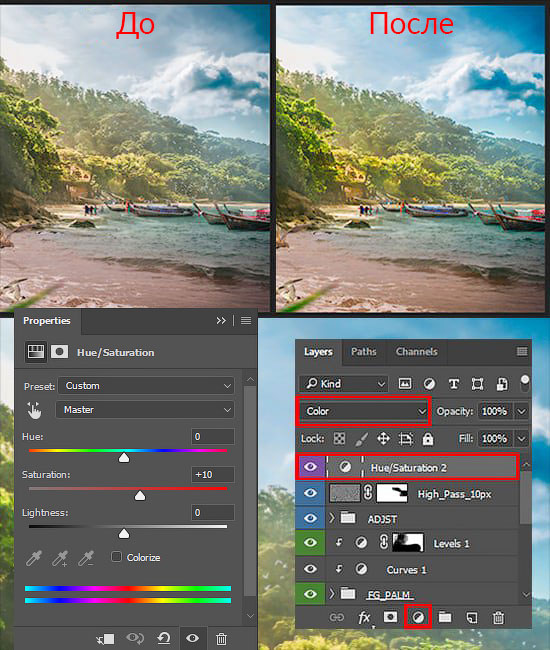Viewport: 550px width, 650px height.
Task: Click the Saturation +10 value field
Action: click(213, 475)
